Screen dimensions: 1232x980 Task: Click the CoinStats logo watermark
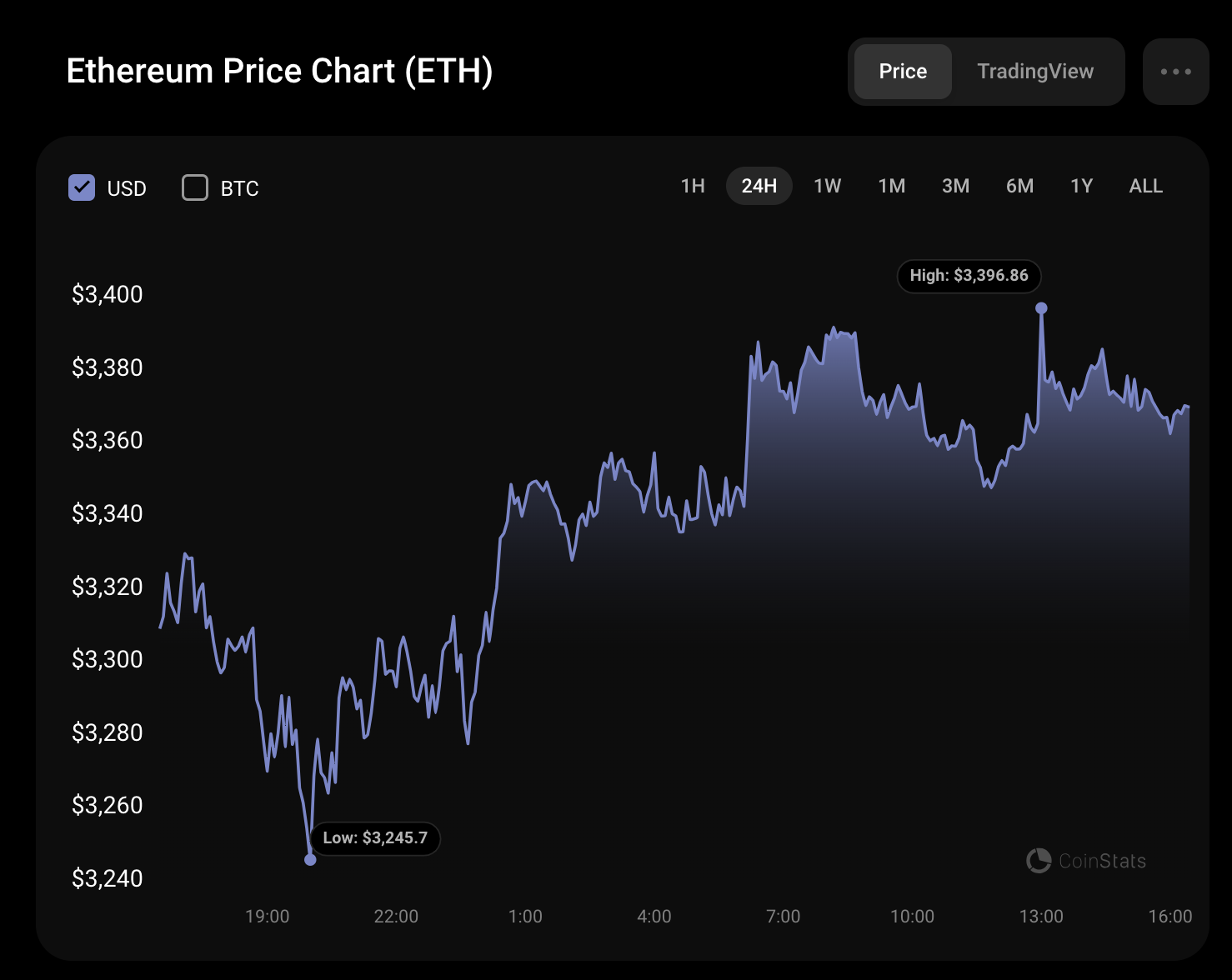[1086, 861]
